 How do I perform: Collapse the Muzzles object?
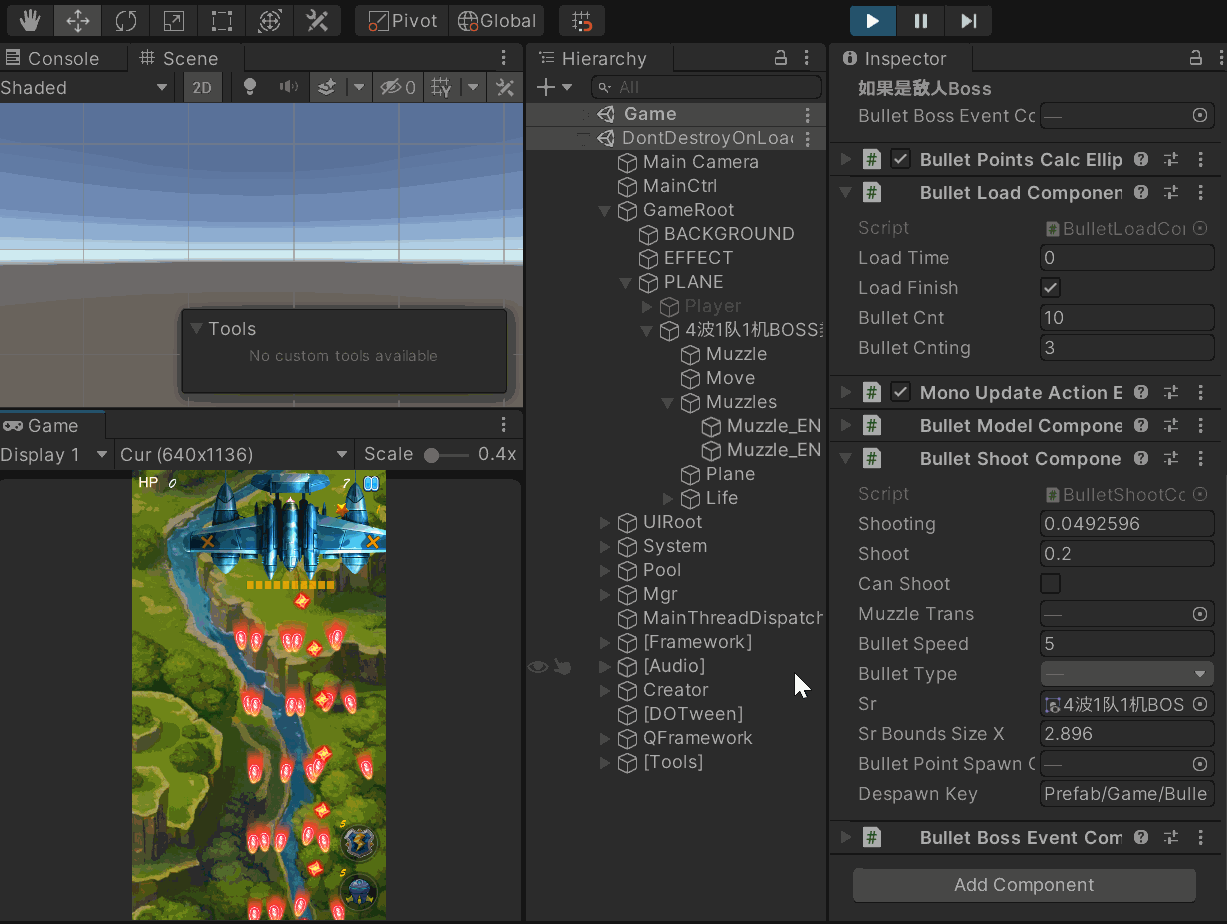click(667, 402)
